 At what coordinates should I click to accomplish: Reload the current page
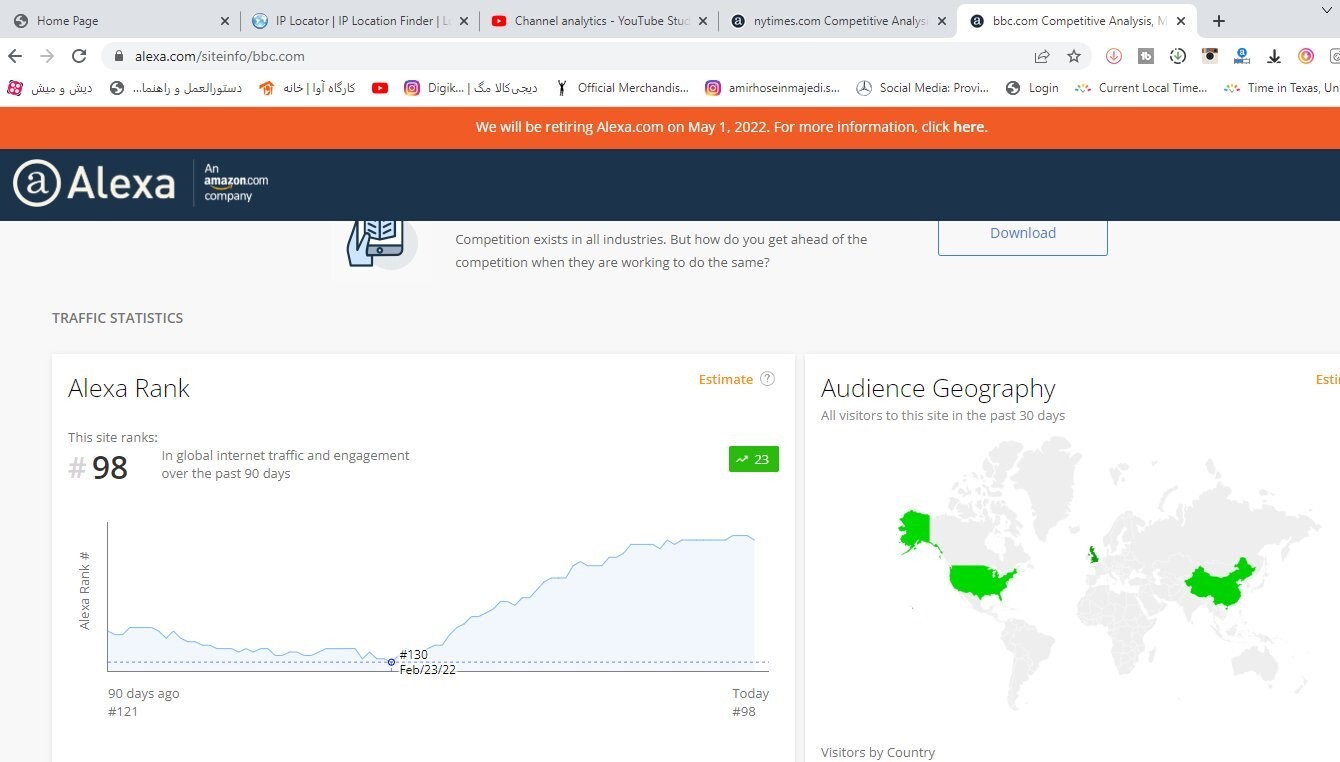[x=80, y=56]
